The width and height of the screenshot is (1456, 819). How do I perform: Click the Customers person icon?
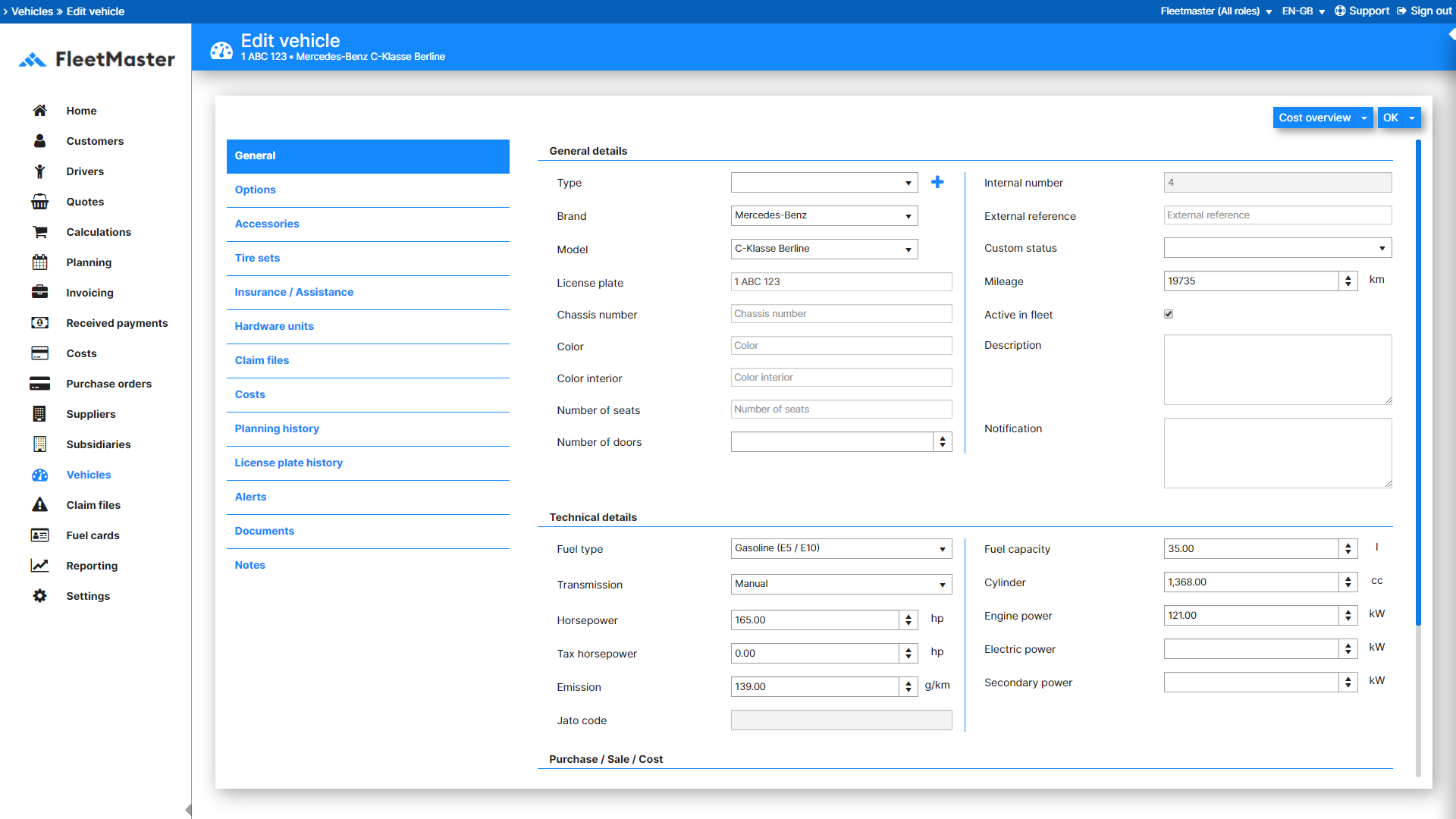(x=40, y=141)
